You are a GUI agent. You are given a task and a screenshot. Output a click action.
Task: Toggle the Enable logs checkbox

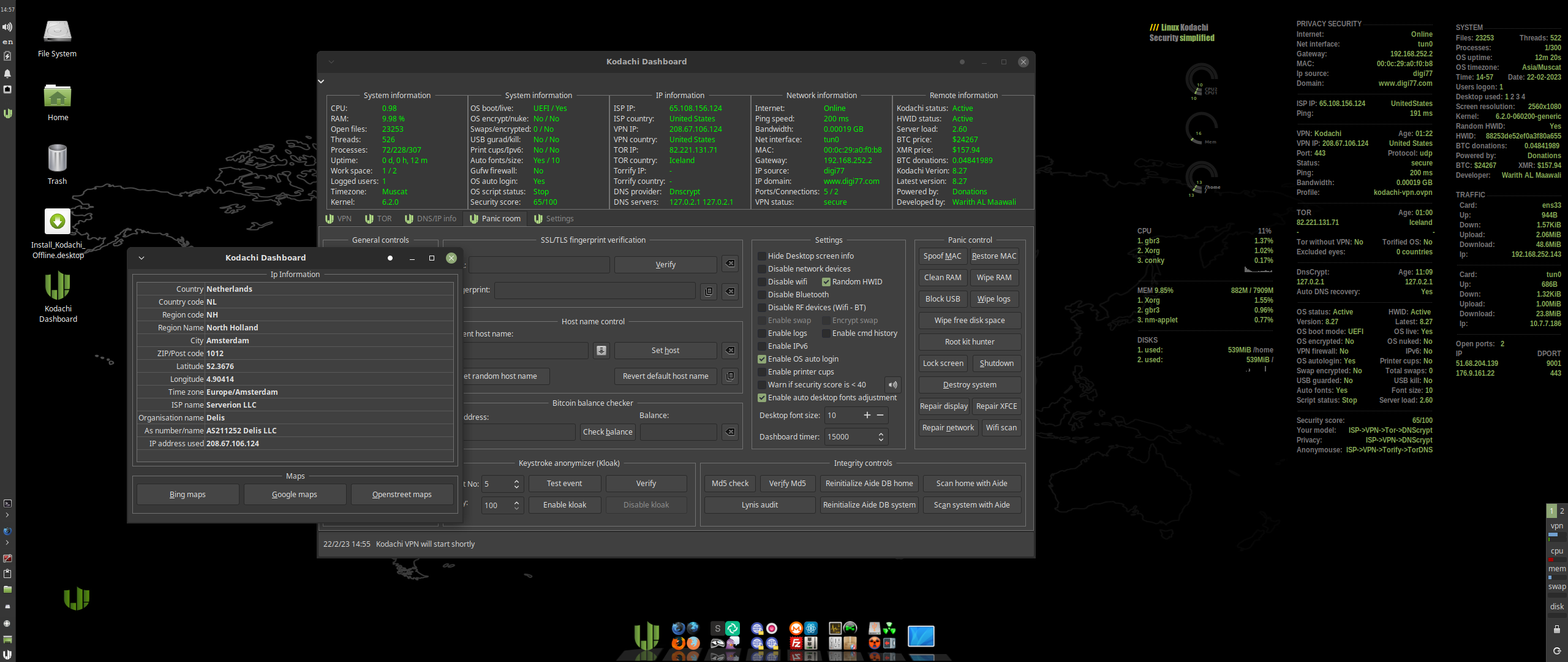pos(762,333)
